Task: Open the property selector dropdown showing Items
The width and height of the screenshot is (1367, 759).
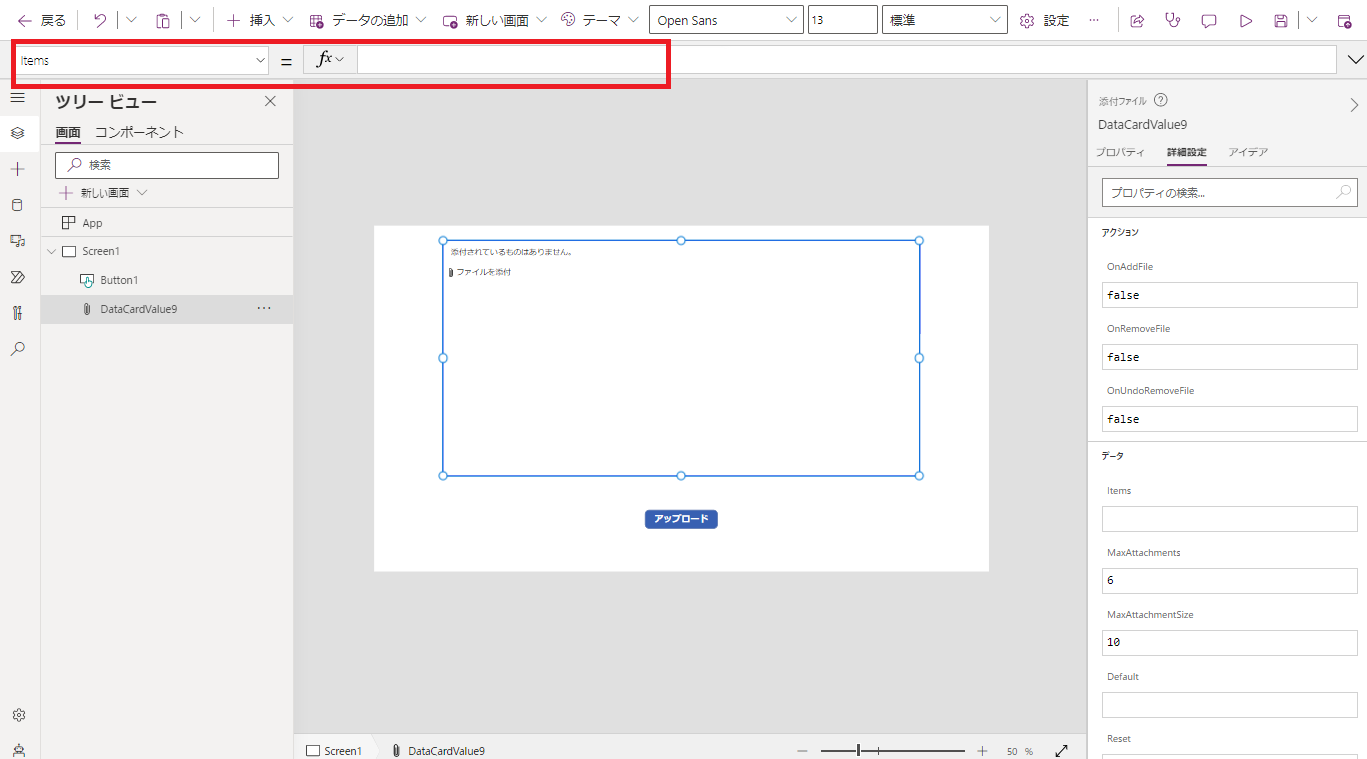Action: [x=140, y=59]
